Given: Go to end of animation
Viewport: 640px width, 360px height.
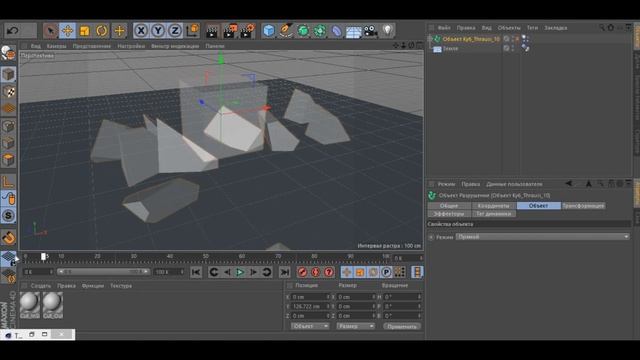Looking at the screenshot, I should pos(284,272).
